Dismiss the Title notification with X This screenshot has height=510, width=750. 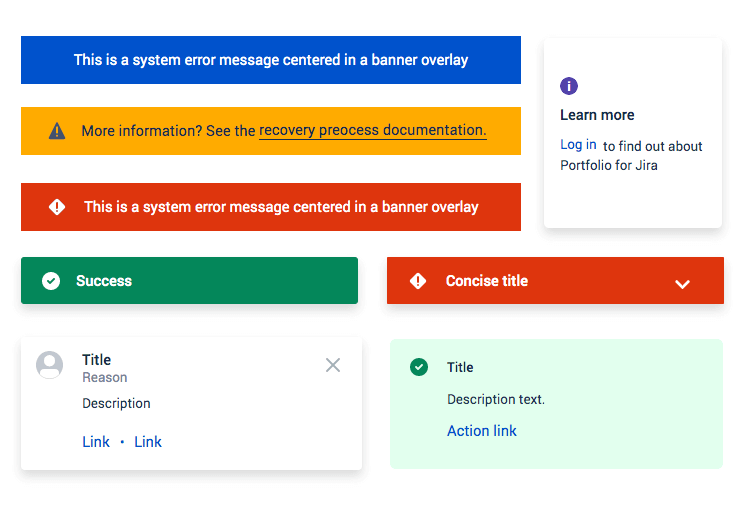click(333, 365)
